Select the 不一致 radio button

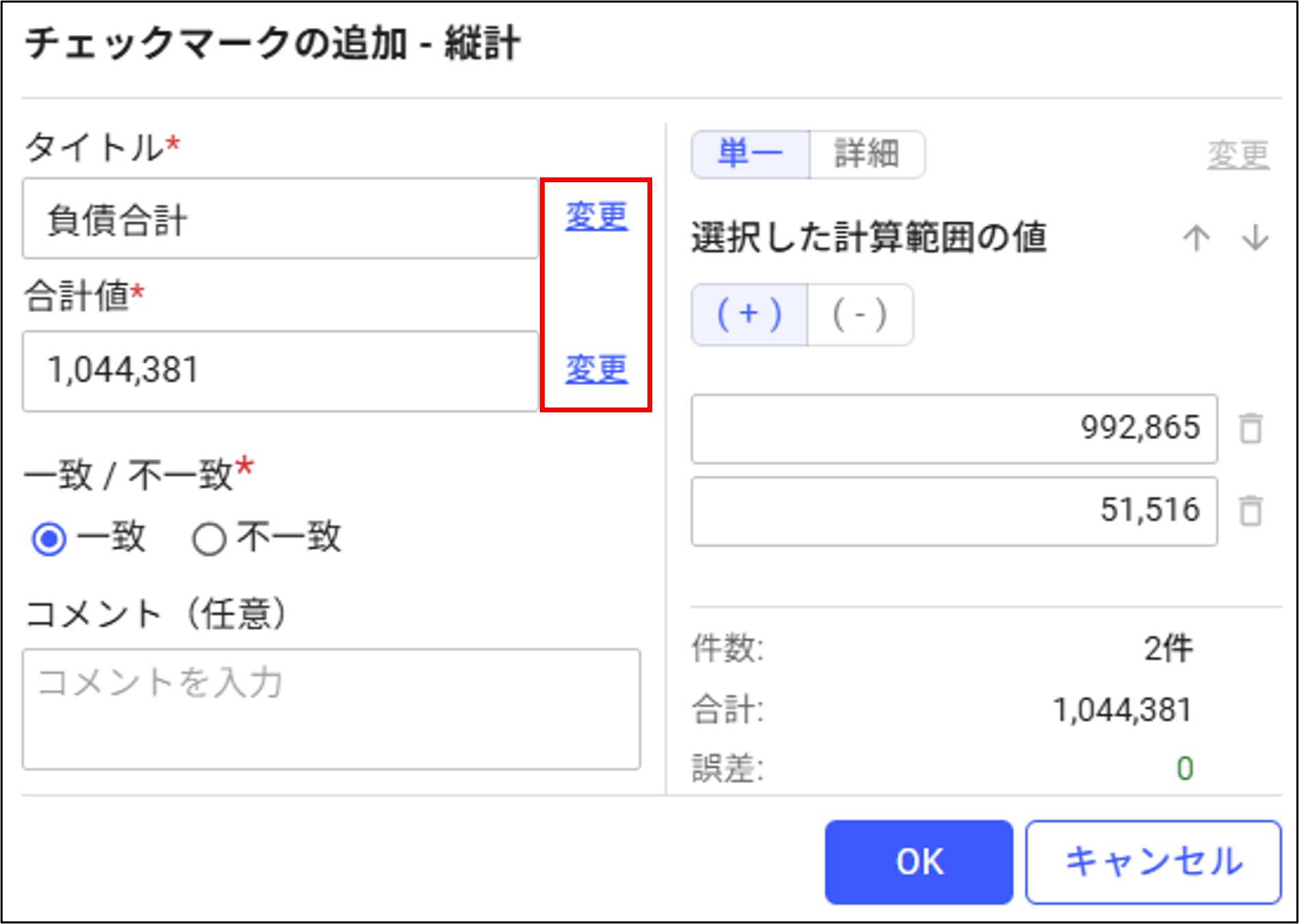209,539
